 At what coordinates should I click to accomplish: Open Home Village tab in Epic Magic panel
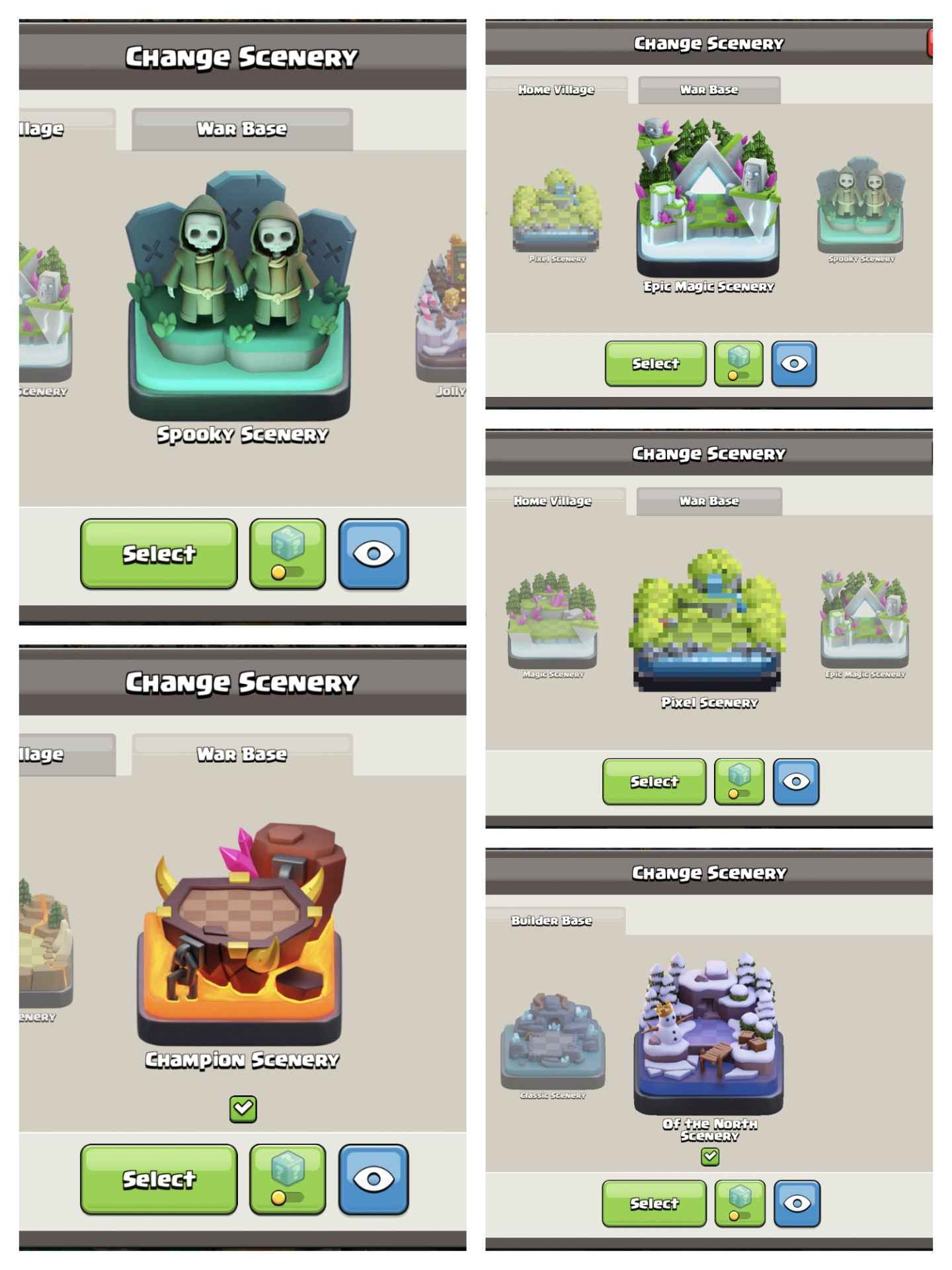556,90
